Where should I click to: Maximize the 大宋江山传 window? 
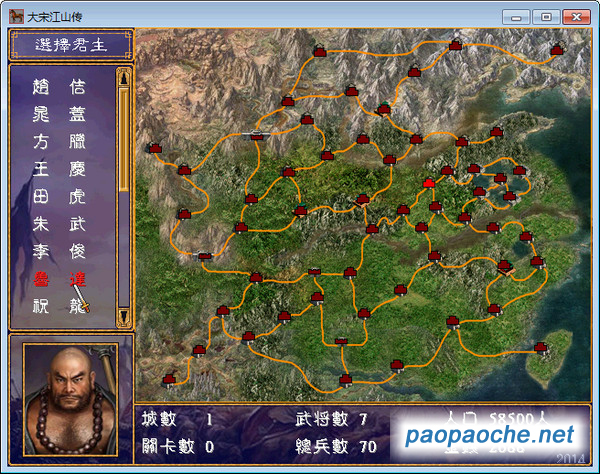(546, 17)
